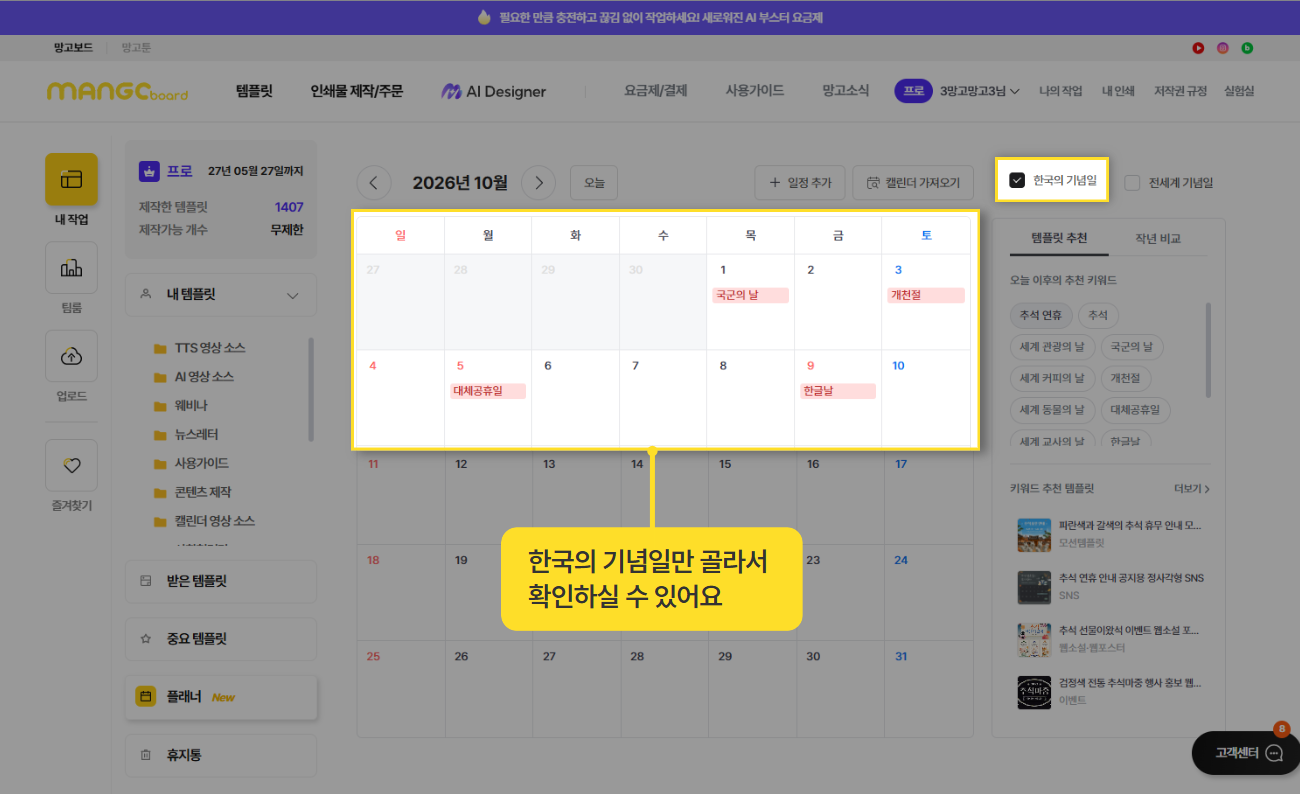1300x794 pixels.
Task: Uncheck the 한국의 기념일 checkbox
Action: point(1017,181)
